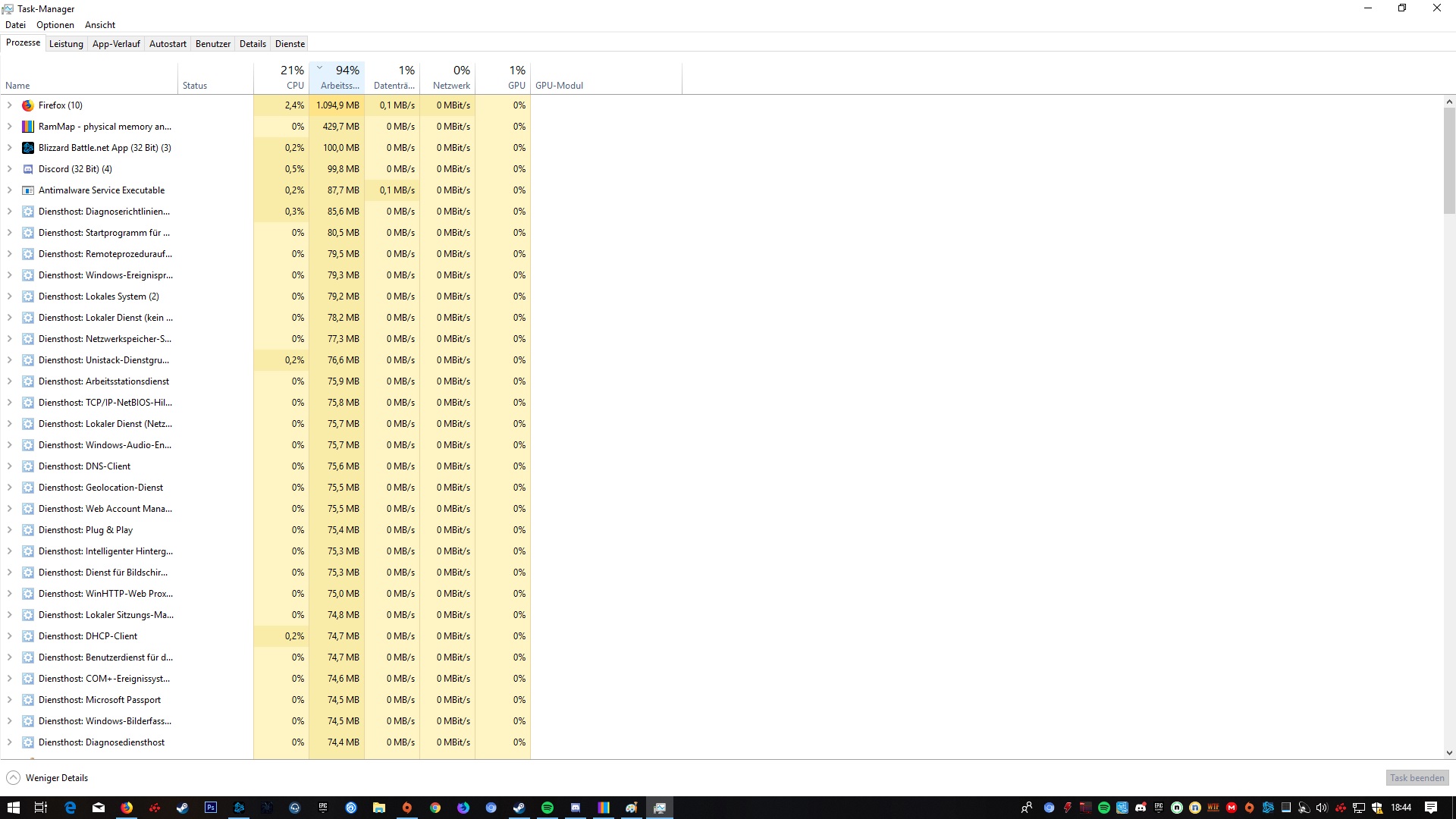Open Photoshop from the taskbar

click(211, 808)
